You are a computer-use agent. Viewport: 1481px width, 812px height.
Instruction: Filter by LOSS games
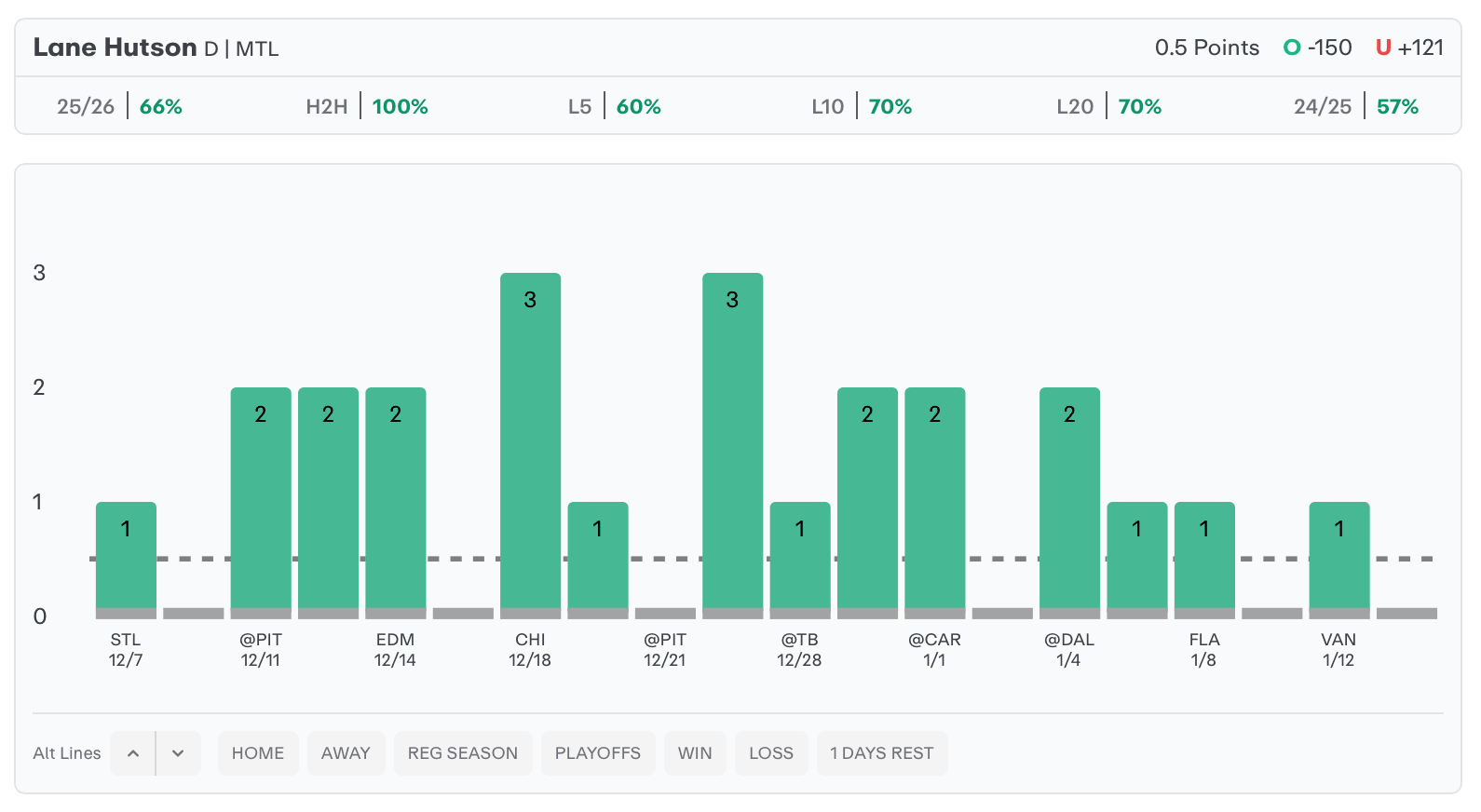coord(771,753)
